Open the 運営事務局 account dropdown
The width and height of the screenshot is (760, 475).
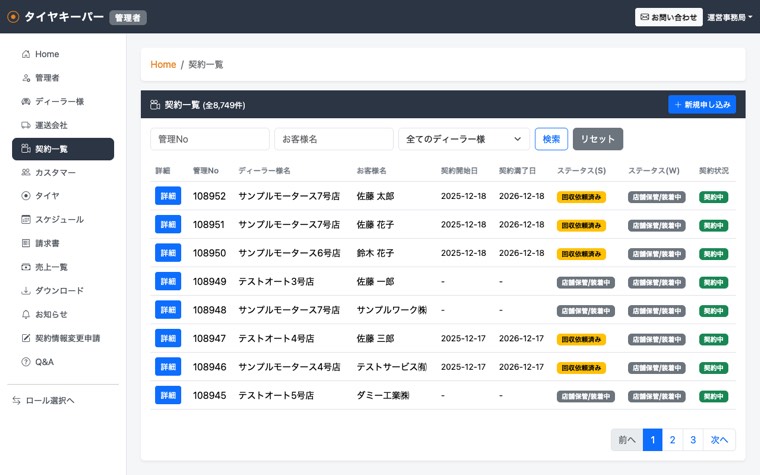729,17
